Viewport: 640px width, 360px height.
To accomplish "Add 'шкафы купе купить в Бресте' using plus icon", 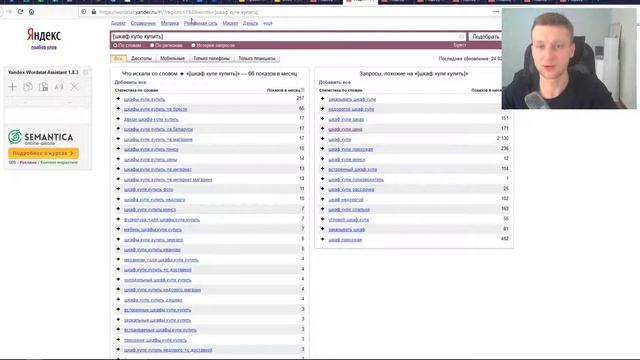I will click(x=118, y=109).
